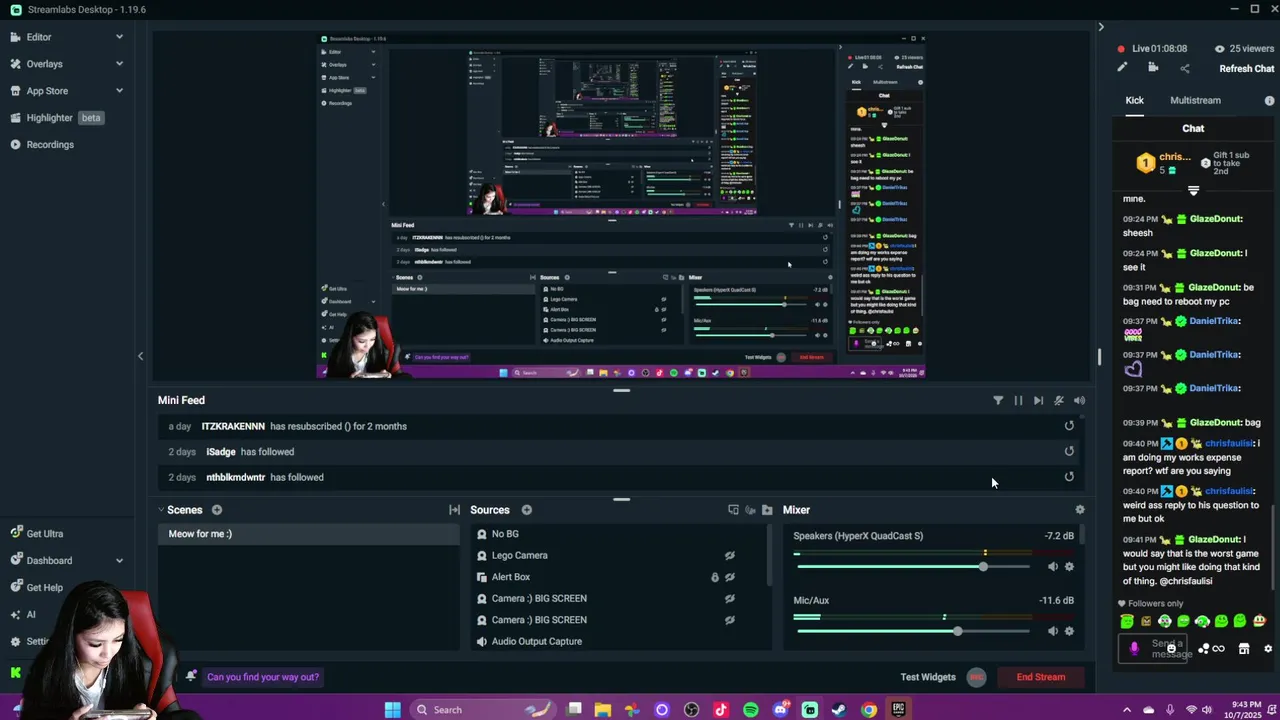Add a new scene with the plus icon

point(217,510)
